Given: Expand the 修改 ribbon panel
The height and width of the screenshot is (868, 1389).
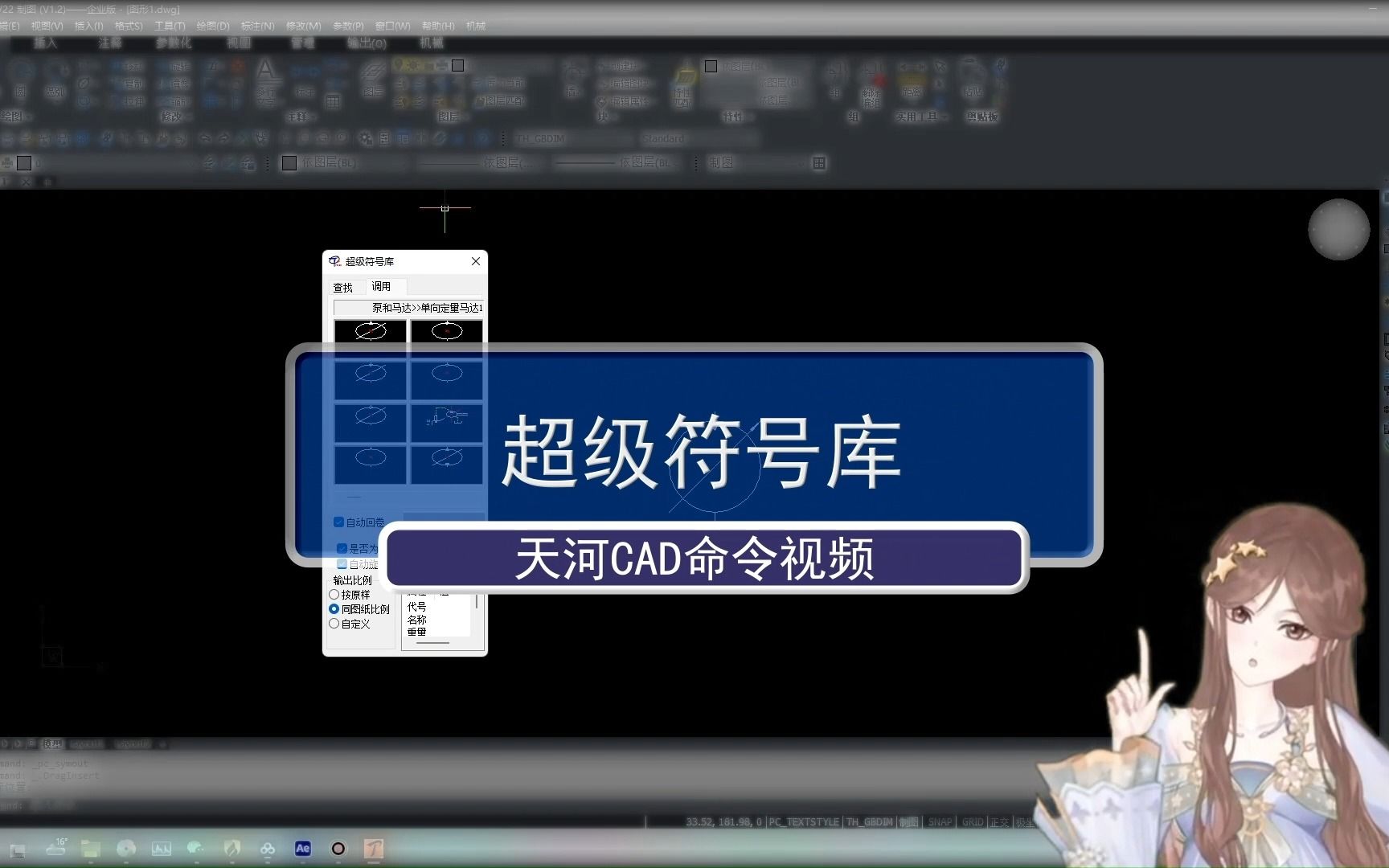Looking at the screenshot, I should point(174,117).
